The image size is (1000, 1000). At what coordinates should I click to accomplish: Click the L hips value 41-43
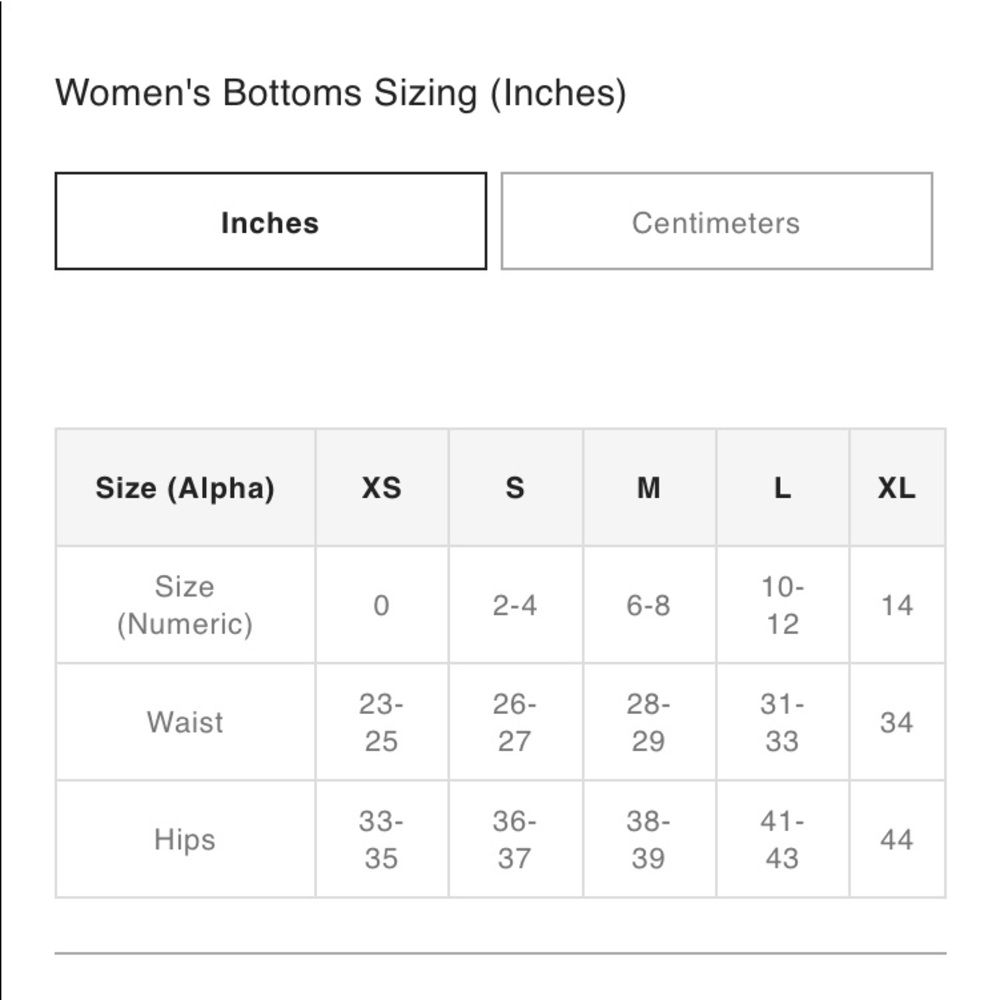click(x=783, y=839)
